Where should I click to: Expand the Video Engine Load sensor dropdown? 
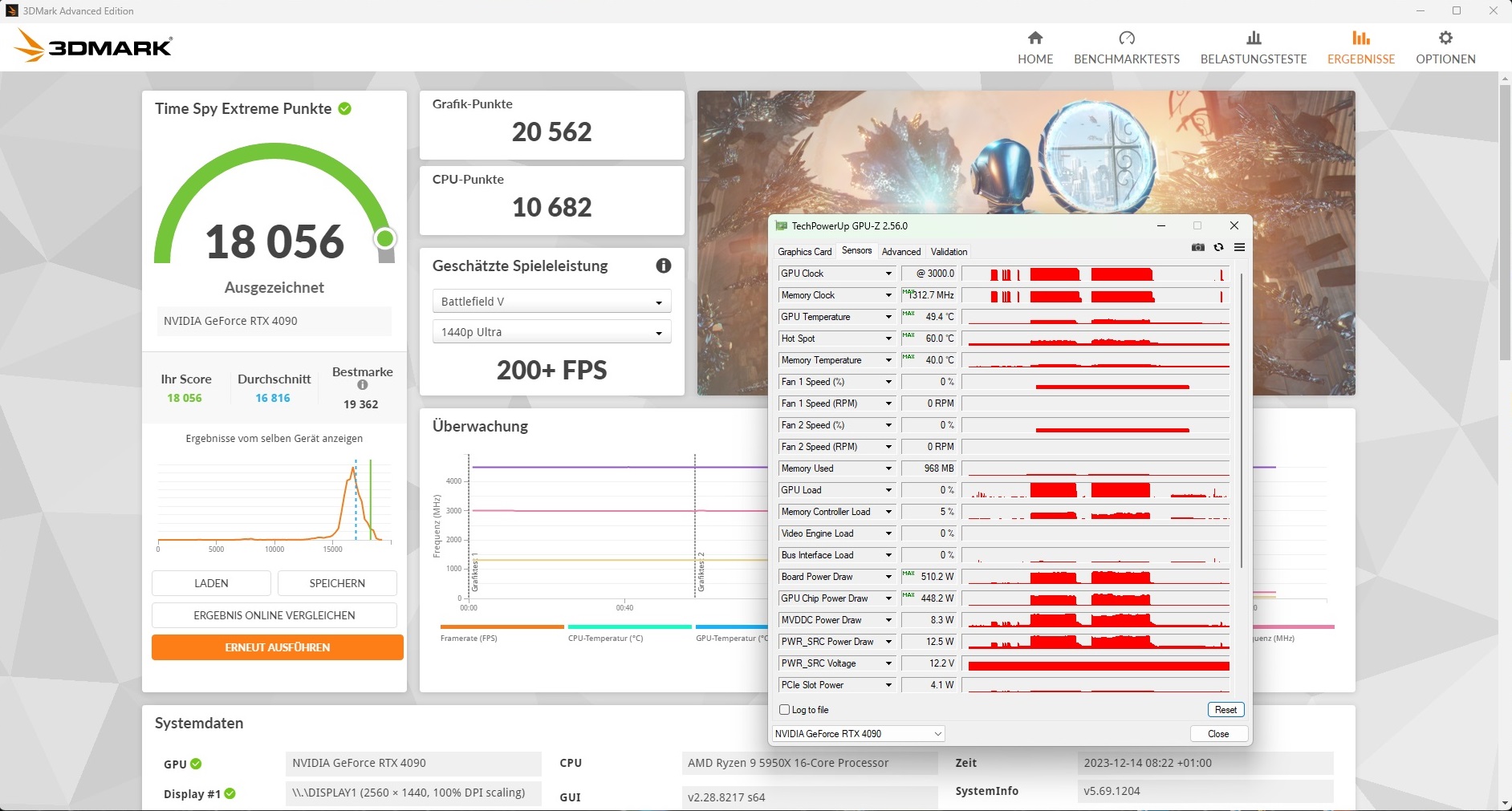tap(888, 533)
